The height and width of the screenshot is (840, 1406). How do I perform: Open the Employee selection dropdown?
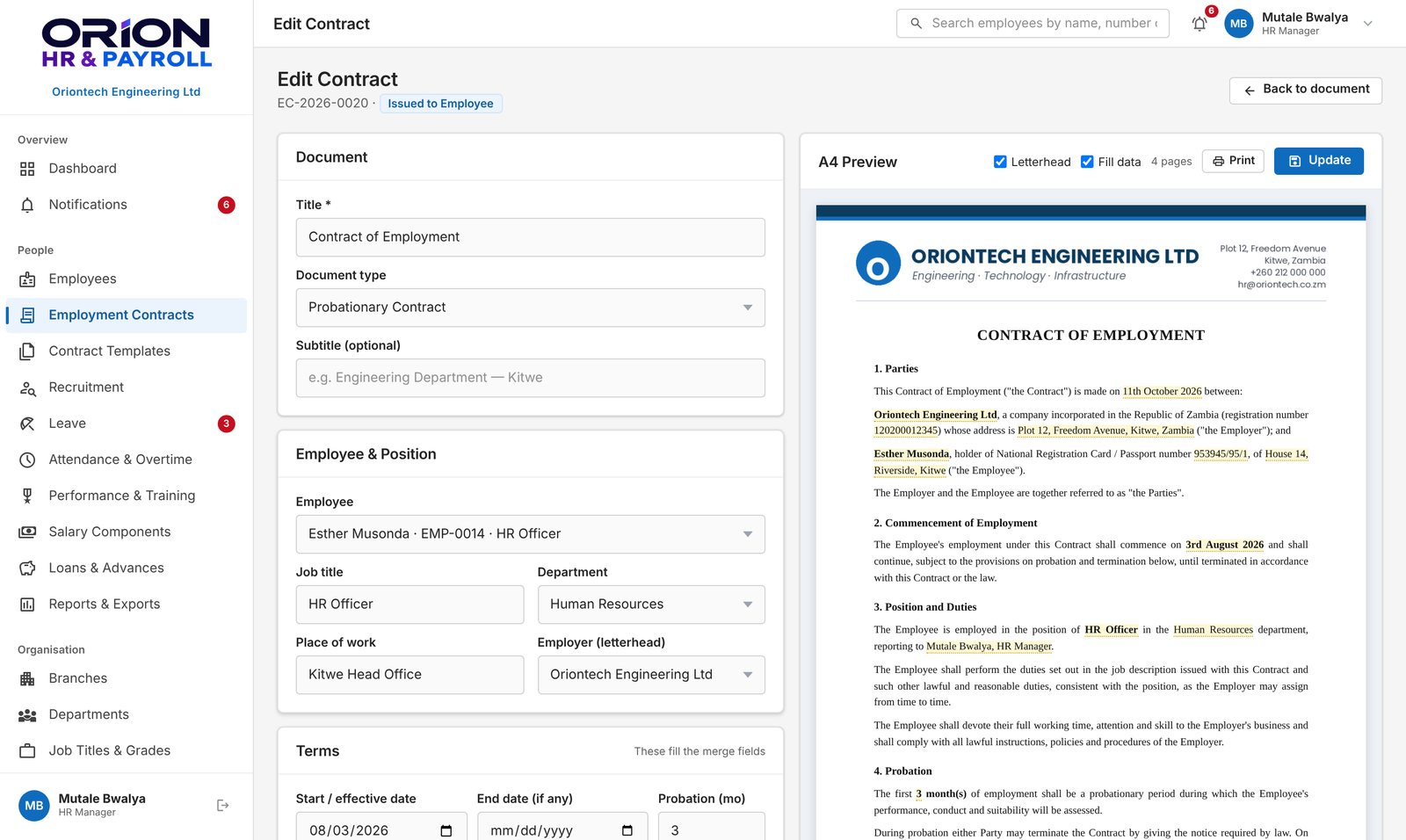[x=530, y=534]
